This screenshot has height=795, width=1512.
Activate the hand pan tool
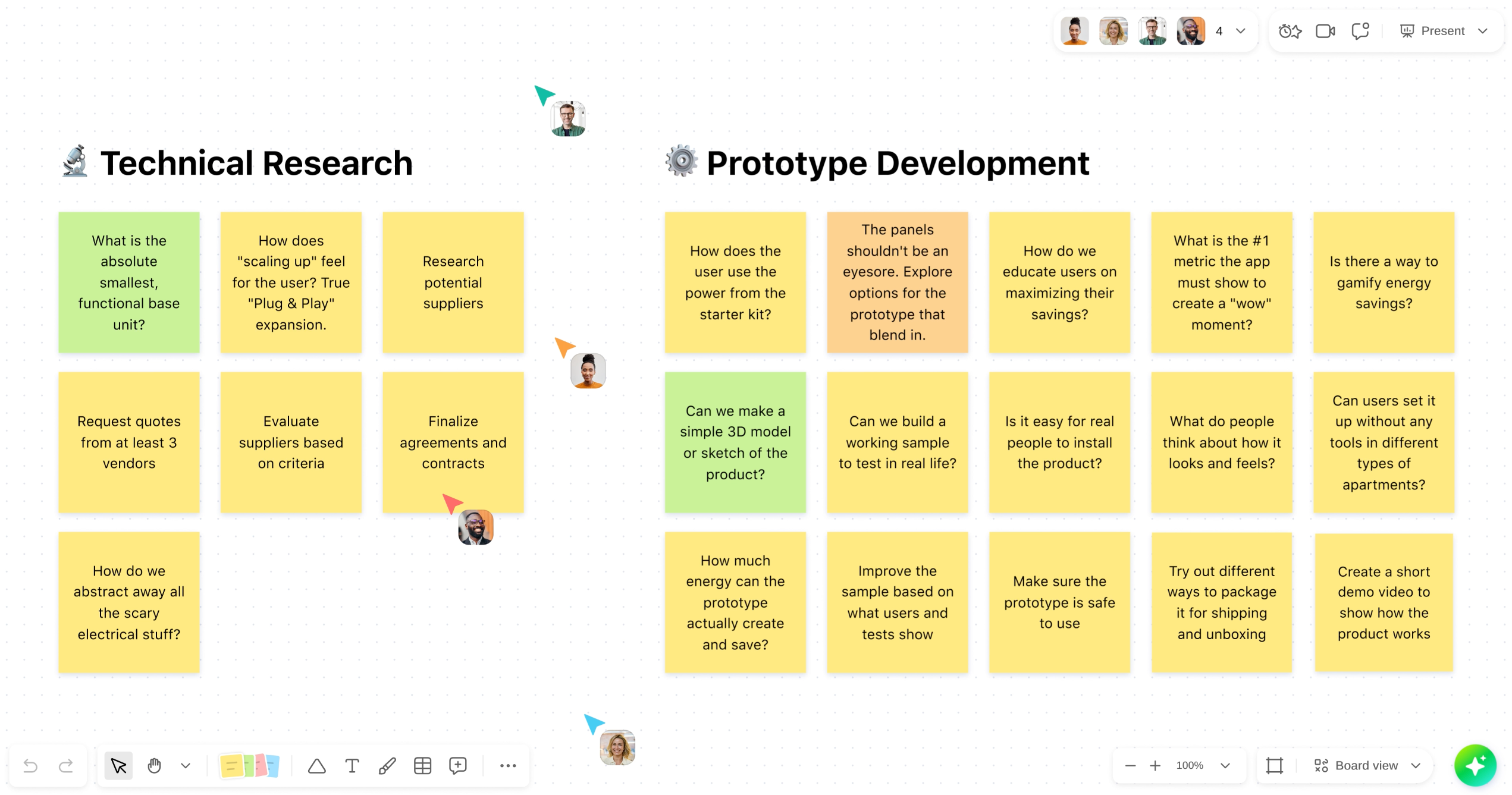[154, 765]
